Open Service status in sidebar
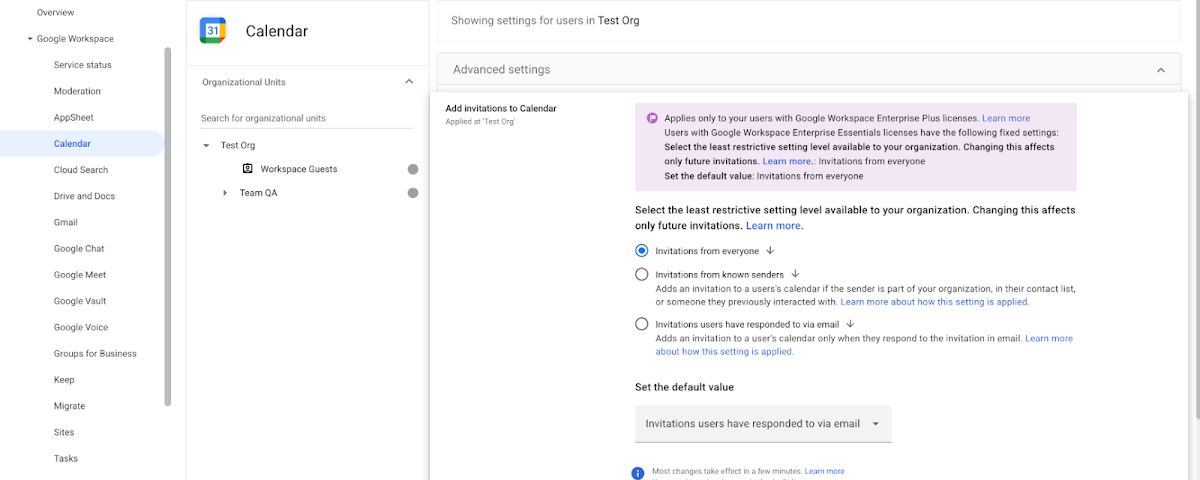The width and height of the screenshot is (1200, 480). click(83, 65)
